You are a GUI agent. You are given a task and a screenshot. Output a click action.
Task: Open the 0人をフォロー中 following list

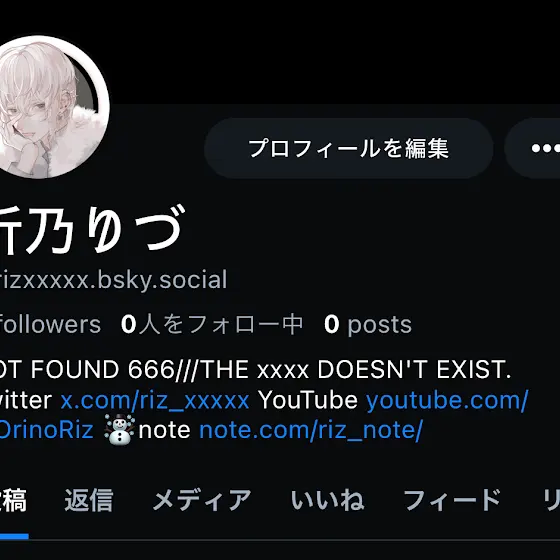click(x=212, y=324)
